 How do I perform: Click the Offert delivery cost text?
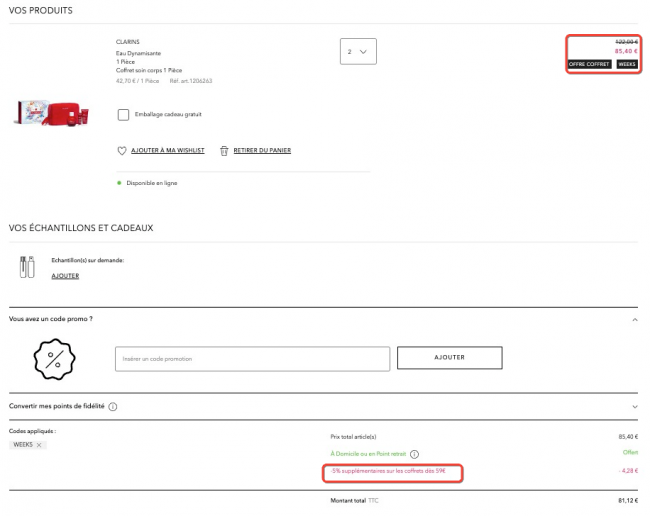coord(631,453)
